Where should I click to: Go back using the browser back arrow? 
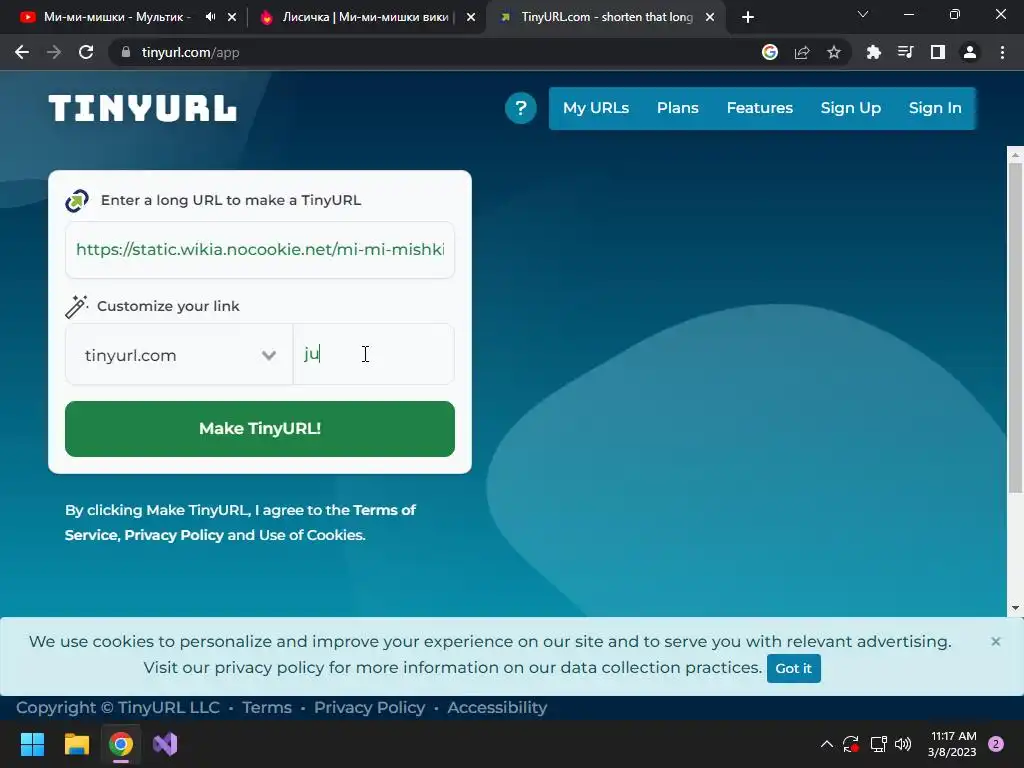click(22, 52)
